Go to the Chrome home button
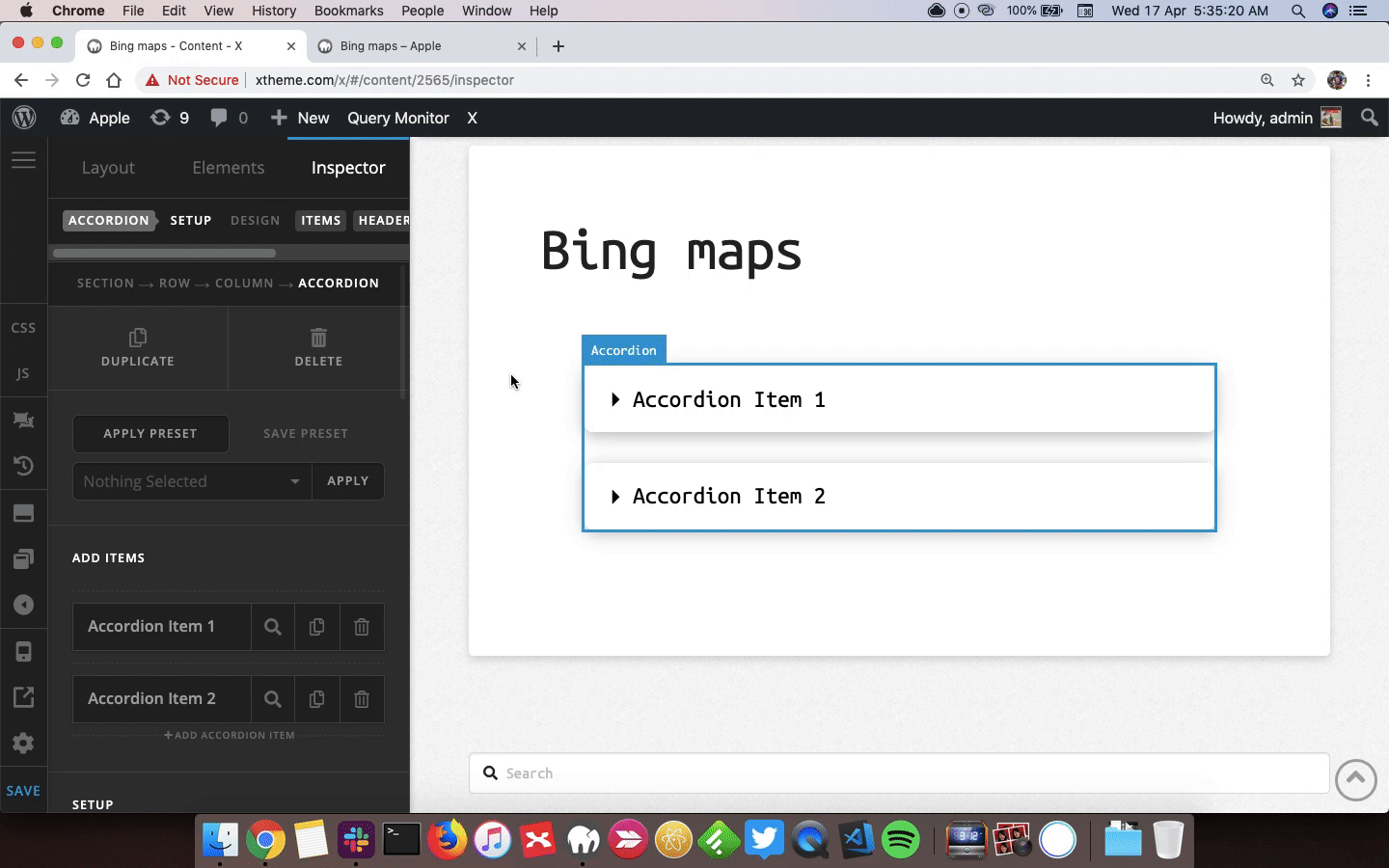 point(114,80)
